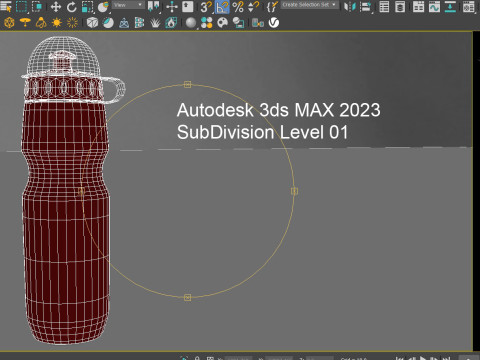480x360 pixels.
Task: Select the Select by Name tool
Action: [6, 6]
